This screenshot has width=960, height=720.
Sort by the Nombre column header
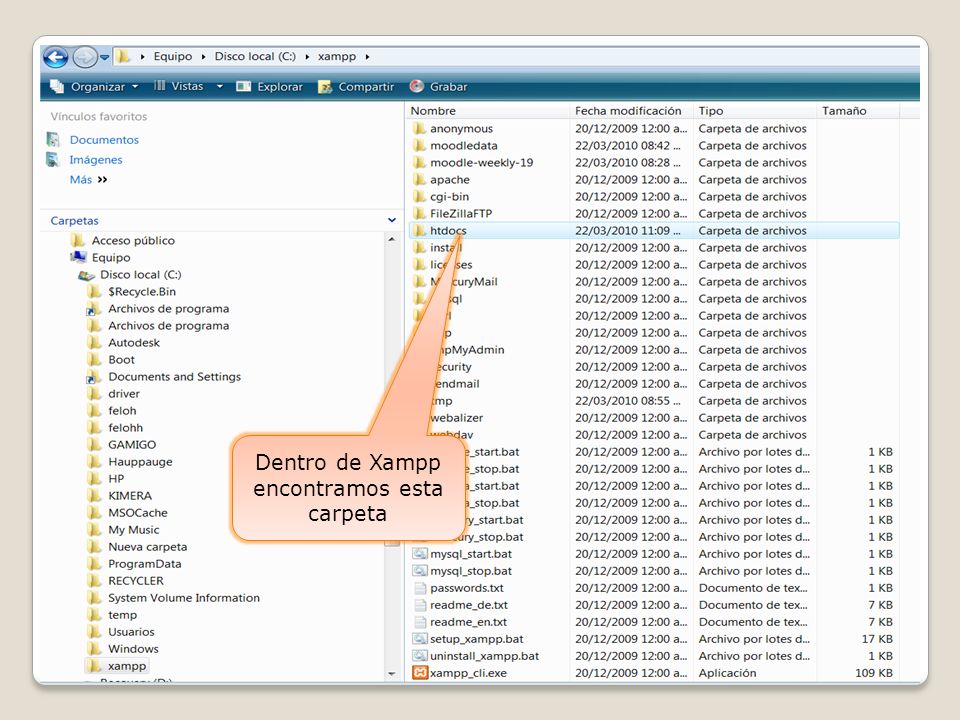[x=433, y=111]
